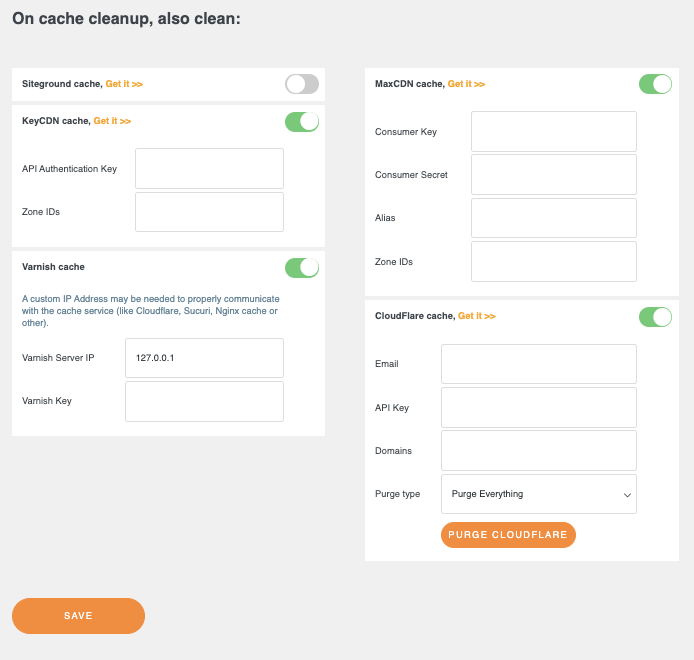Turn off the Varnish cache switch
The height and width of the screenshot is (660, 694).
301,267
